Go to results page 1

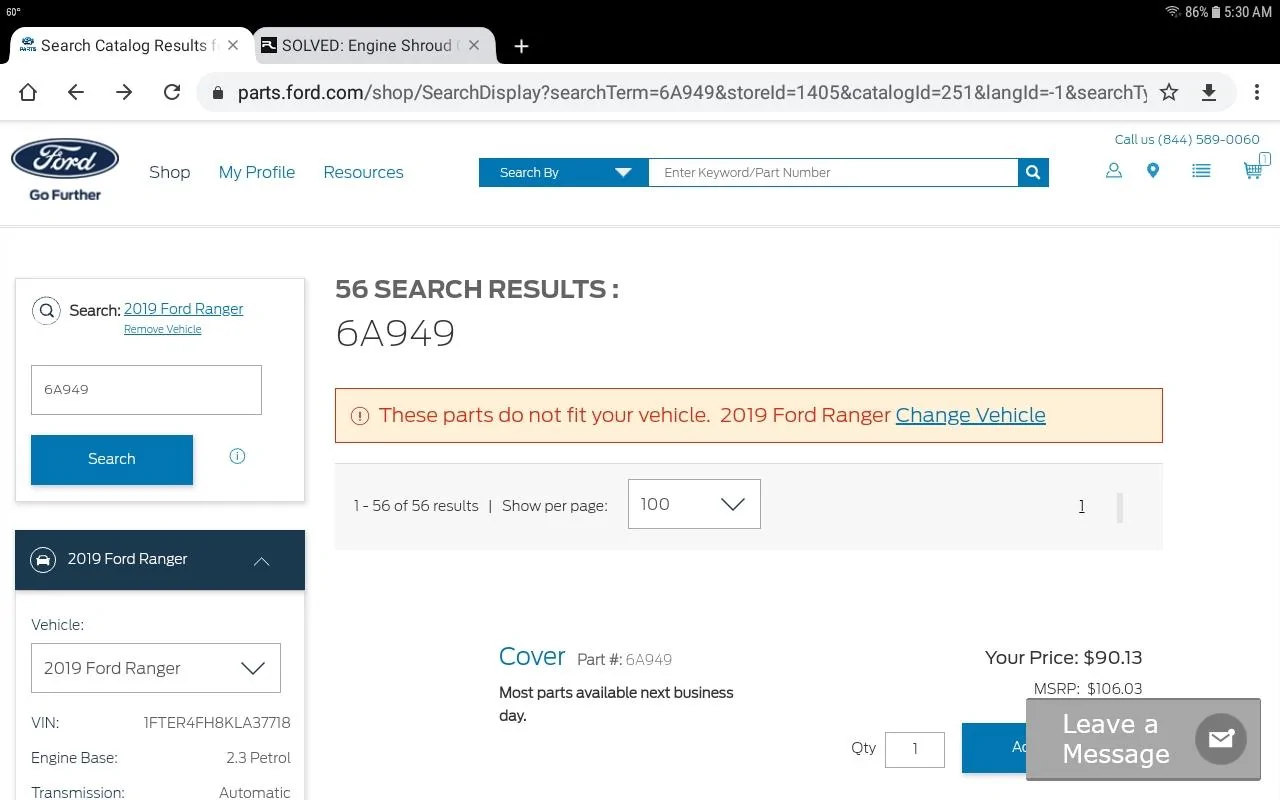(1081, 506)
